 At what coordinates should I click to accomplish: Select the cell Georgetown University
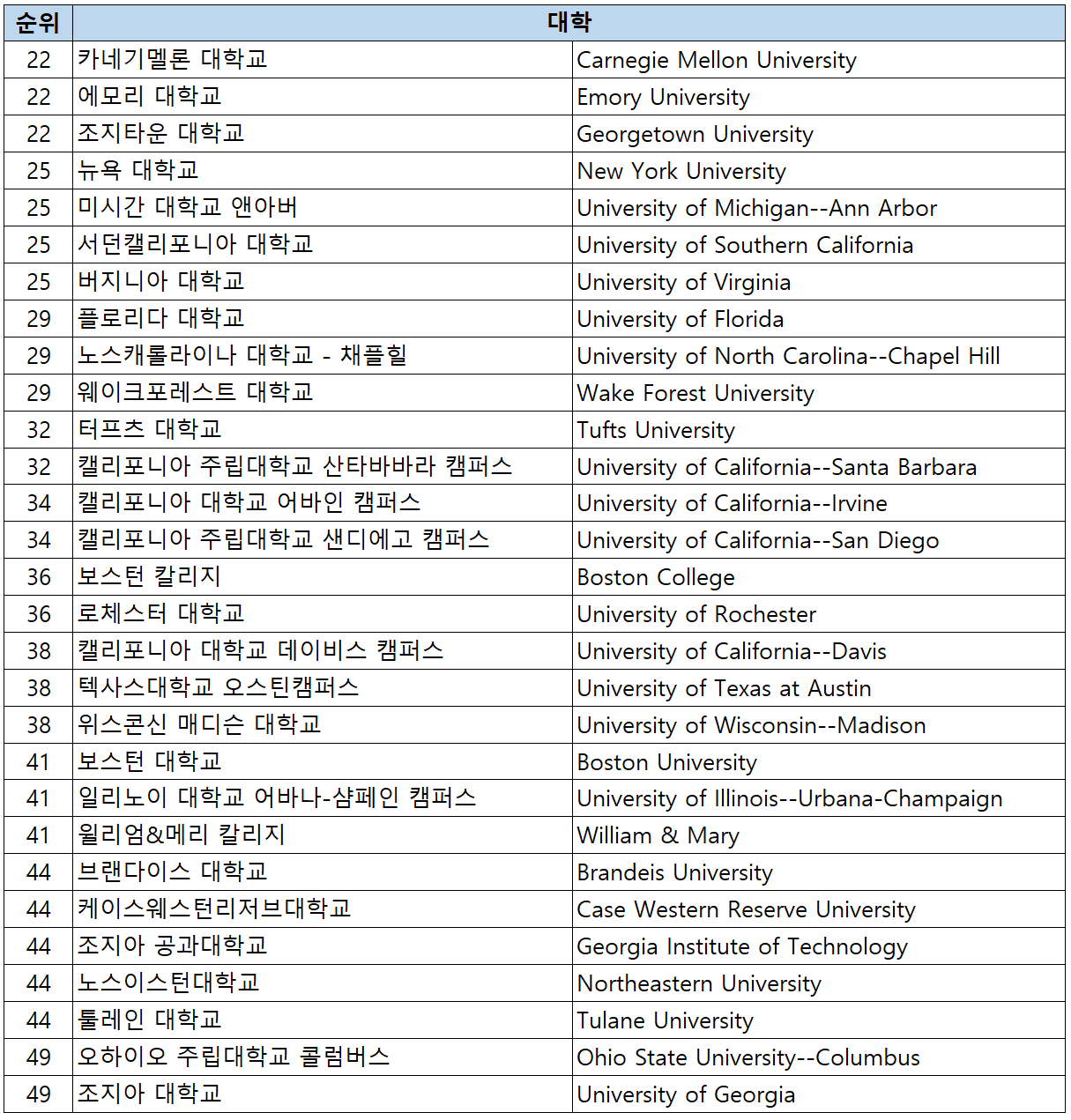[819, 134]
